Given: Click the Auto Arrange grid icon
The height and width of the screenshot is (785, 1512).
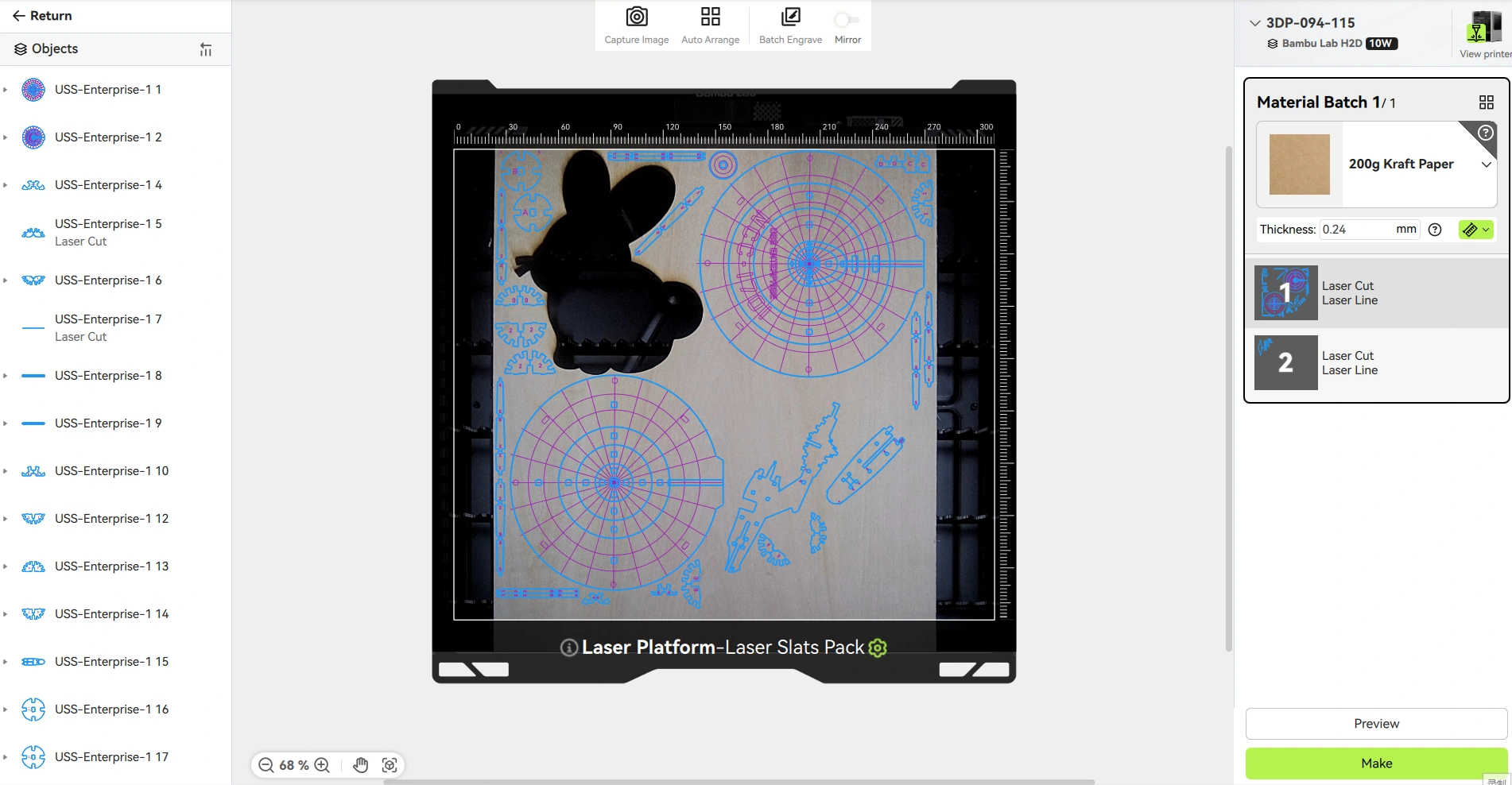Looking at the screenshot, I should (x=711, y=17).
